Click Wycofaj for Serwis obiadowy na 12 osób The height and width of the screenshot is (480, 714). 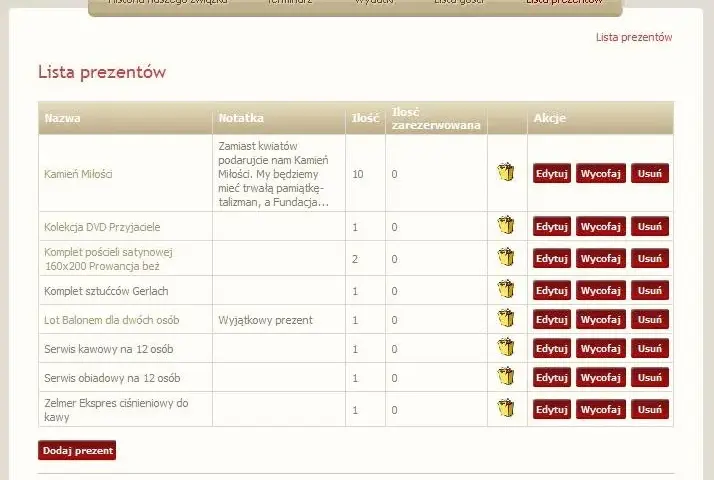pyautogui.click(x=601, y=378)
